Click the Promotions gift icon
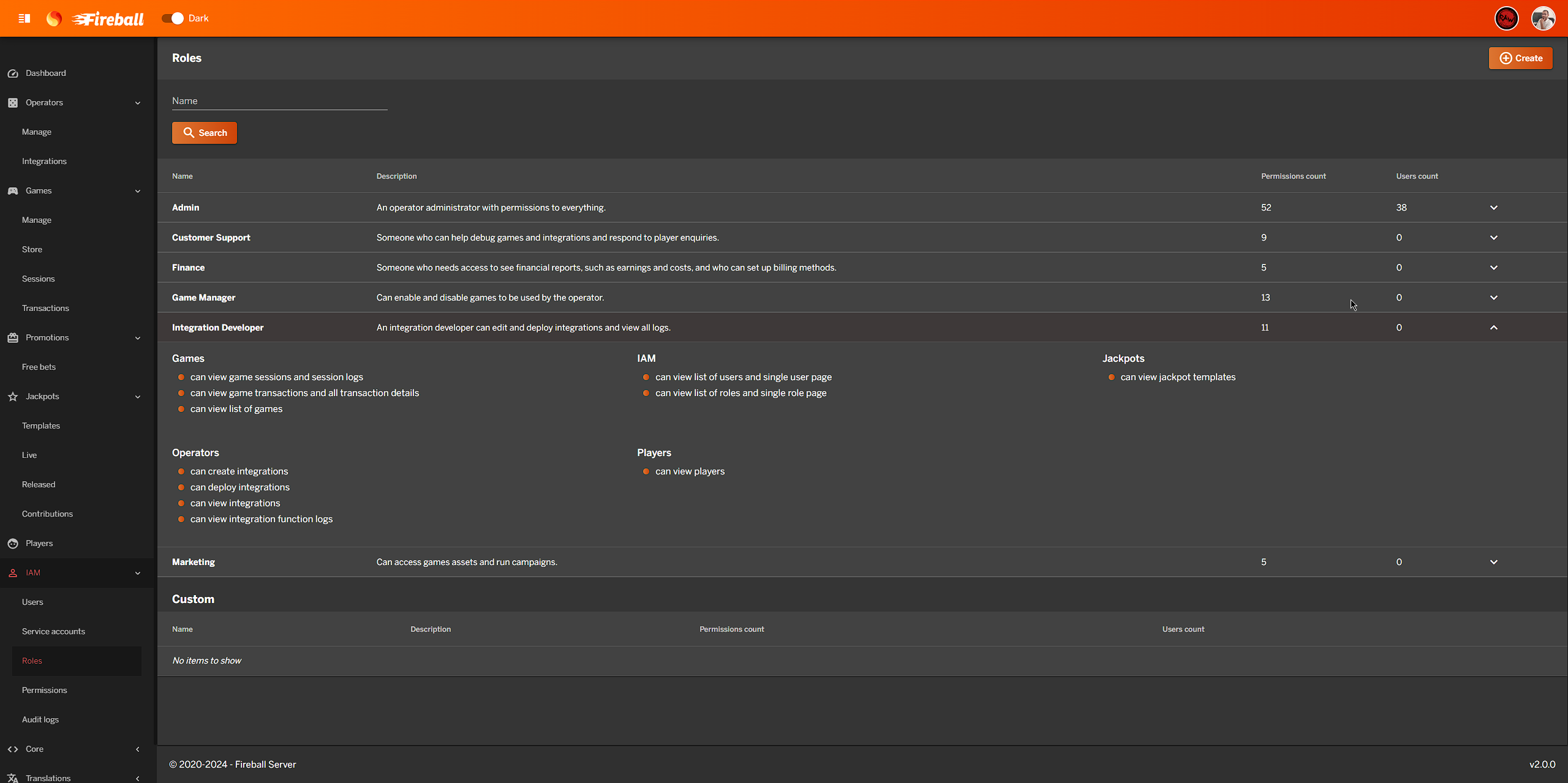This screenshot has height=783, width=1568. click(13, 338)
